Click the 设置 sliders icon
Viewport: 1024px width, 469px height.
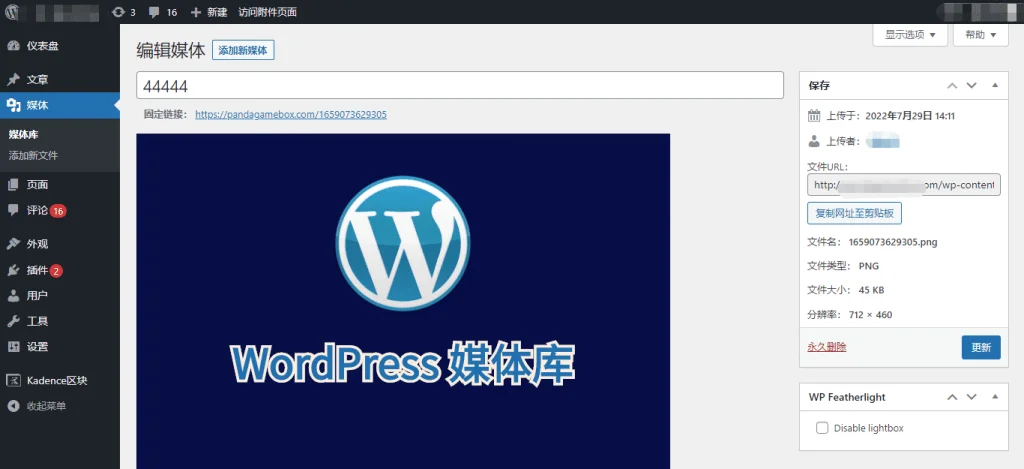click(x=13, y=347)
